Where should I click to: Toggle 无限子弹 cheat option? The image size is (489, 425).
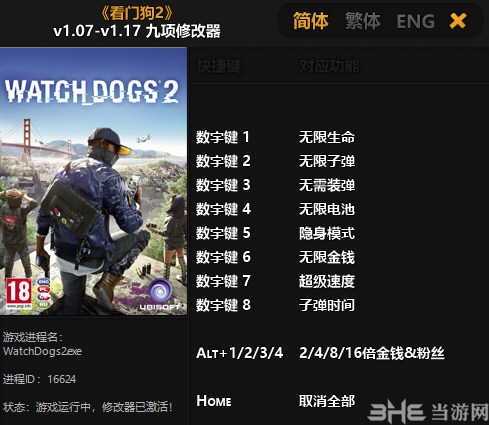pyautogui.click(x=327, y=161)
